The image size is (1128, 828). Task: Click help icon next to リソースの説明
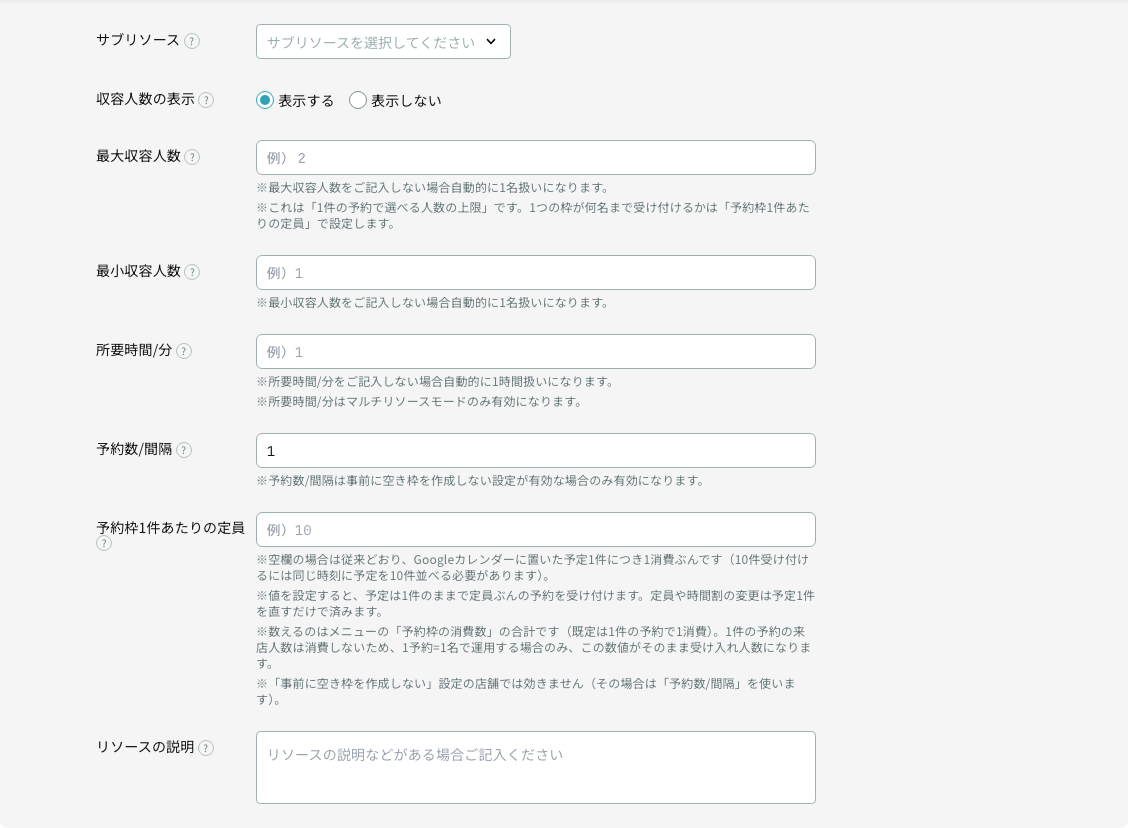click(x=206, y=748)
